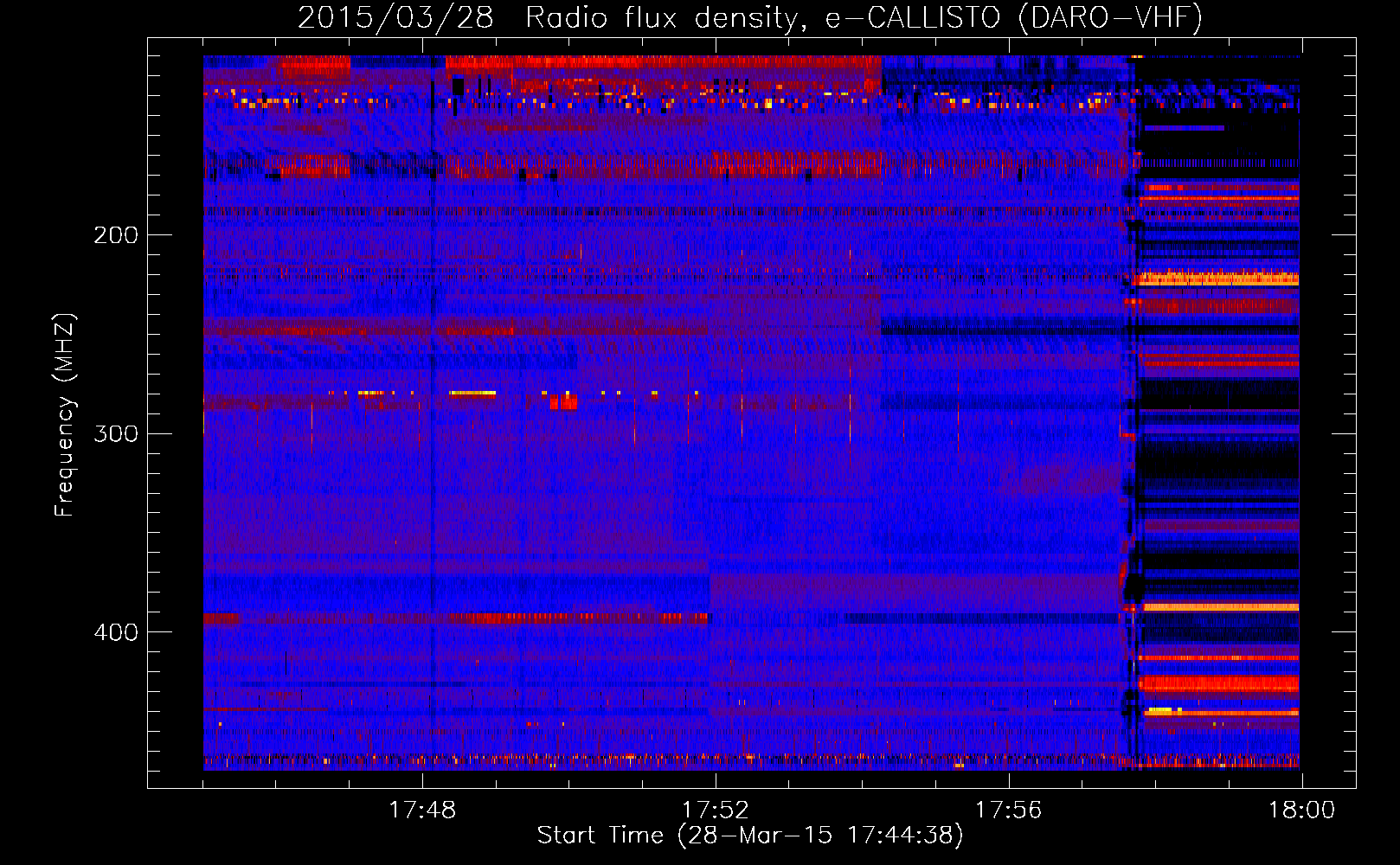Click the 300 frequency tick label
This screenshot has width=1400, height=865.
click(116, 433)
